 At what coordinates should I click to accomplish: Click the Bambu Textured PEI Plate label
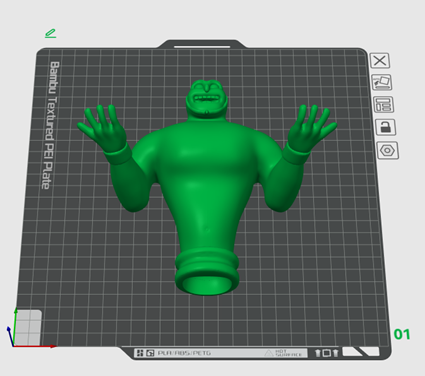51,125
